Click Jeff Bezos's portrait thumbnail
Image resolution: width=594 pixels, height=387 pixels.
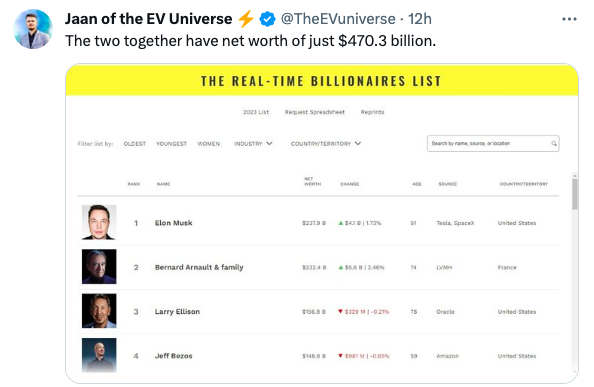[x=99, y=355]
